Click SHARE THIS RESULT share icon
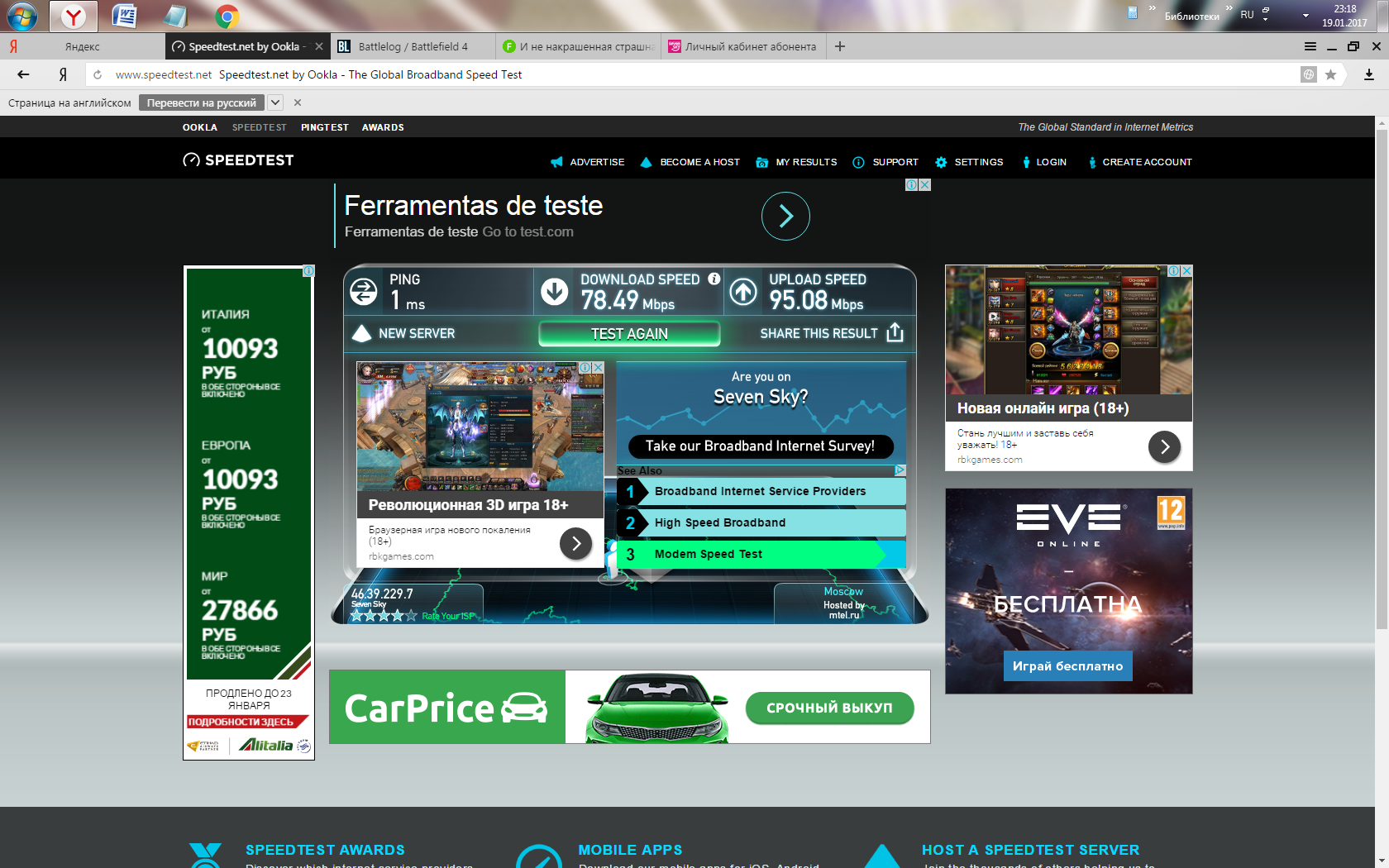The width and height of the screenshot is (1389, 868). click(x=895, y=332)
